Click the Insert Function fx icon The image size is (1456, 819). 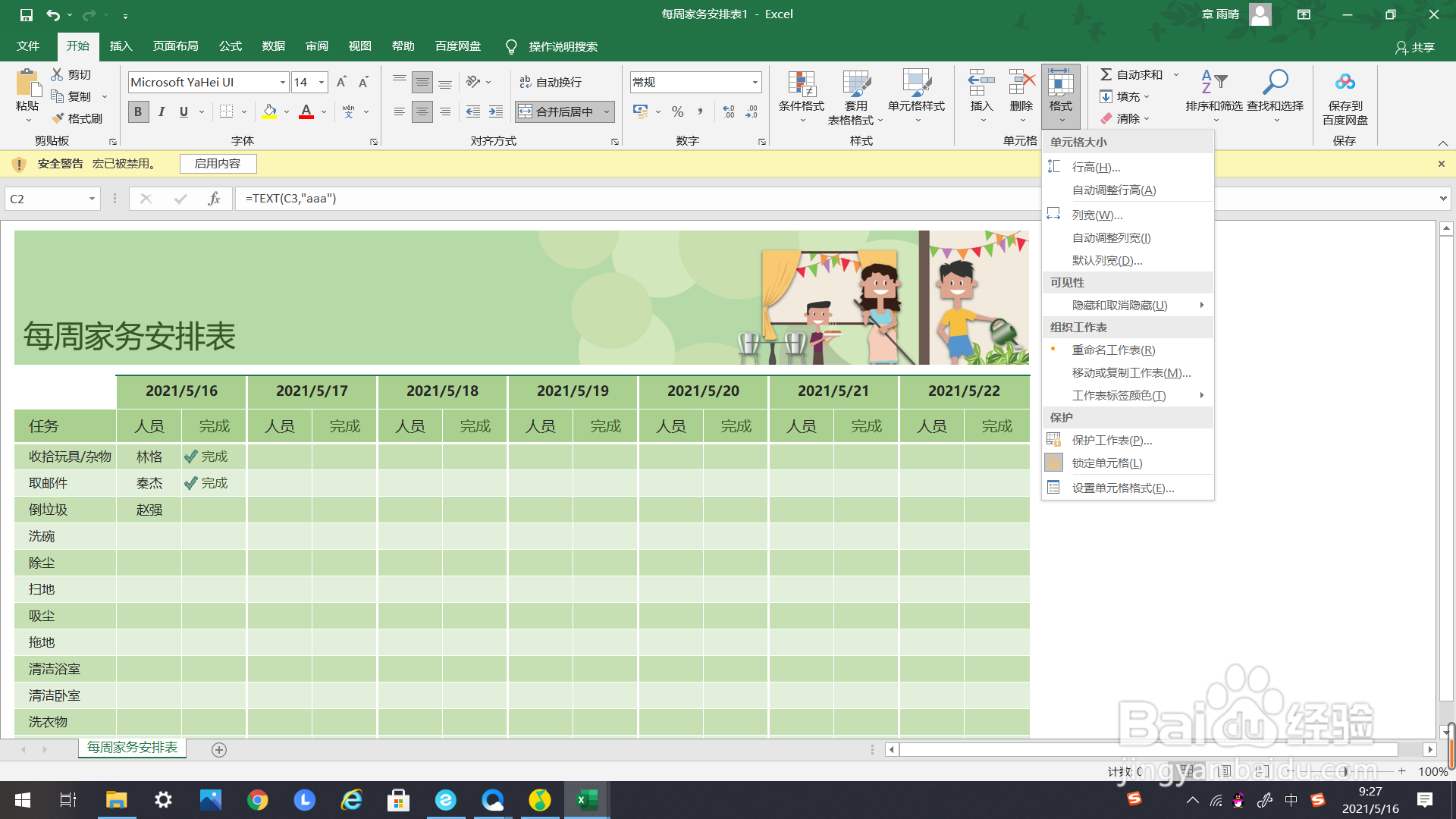[x=214, y=199]
